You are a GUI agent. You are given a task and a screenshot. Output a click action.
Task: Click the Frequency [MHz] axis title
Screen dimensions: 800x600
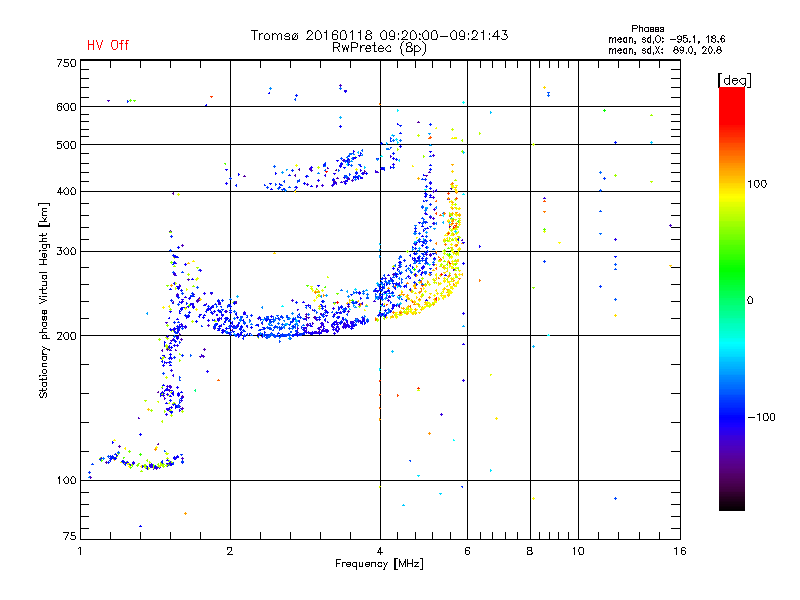click(379, 564)
